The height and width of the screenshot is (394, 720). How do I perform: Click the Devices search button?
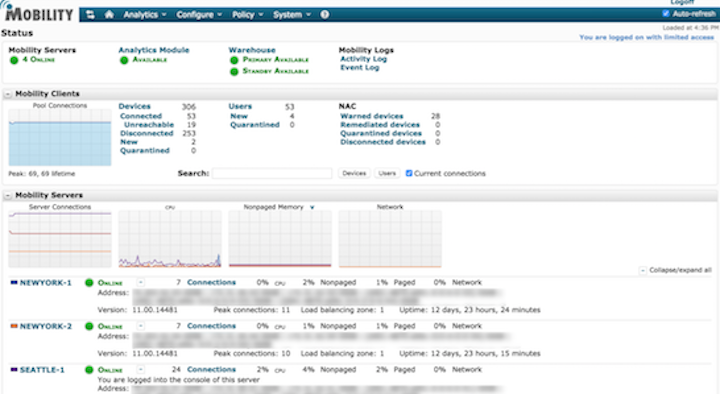tap(354, 173)
